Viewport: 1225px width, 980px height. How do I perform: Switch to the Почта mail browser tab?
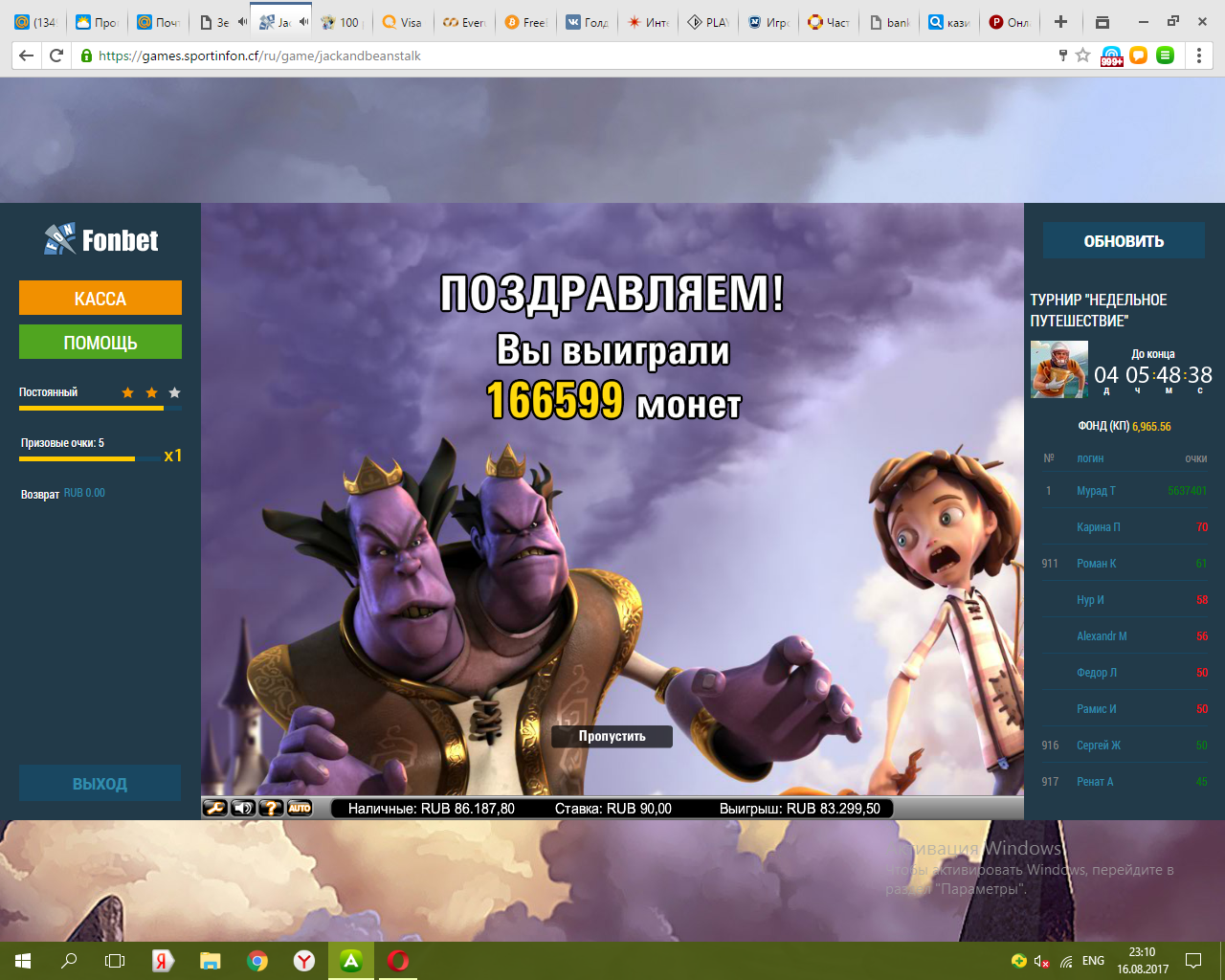tap(157, 22)
